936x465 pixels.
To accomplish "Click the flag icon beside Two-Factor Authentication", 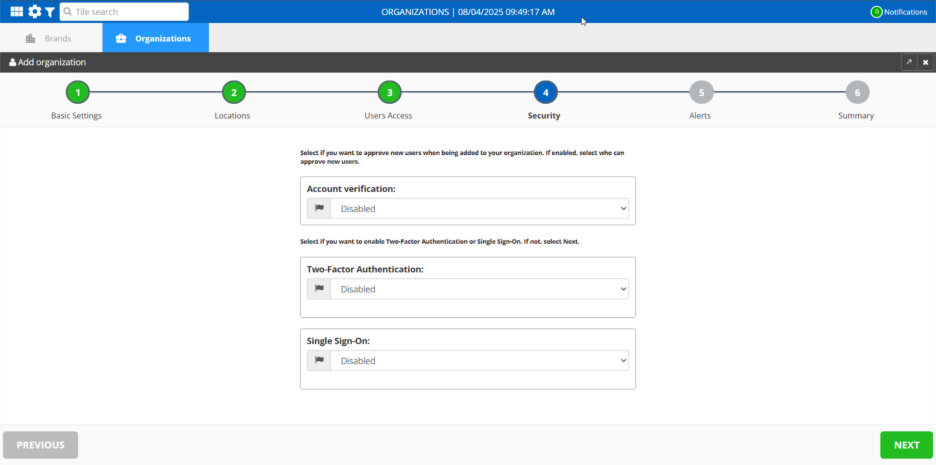I will click(x=319, y=289).
